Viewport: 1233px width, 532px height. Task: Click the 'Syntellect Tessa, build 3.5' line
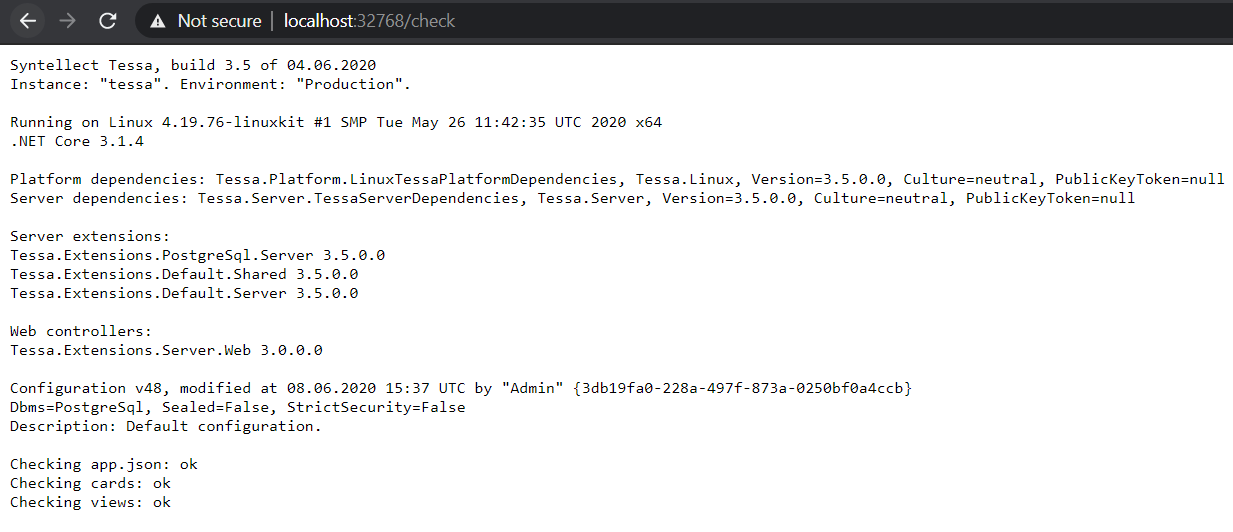193,65
